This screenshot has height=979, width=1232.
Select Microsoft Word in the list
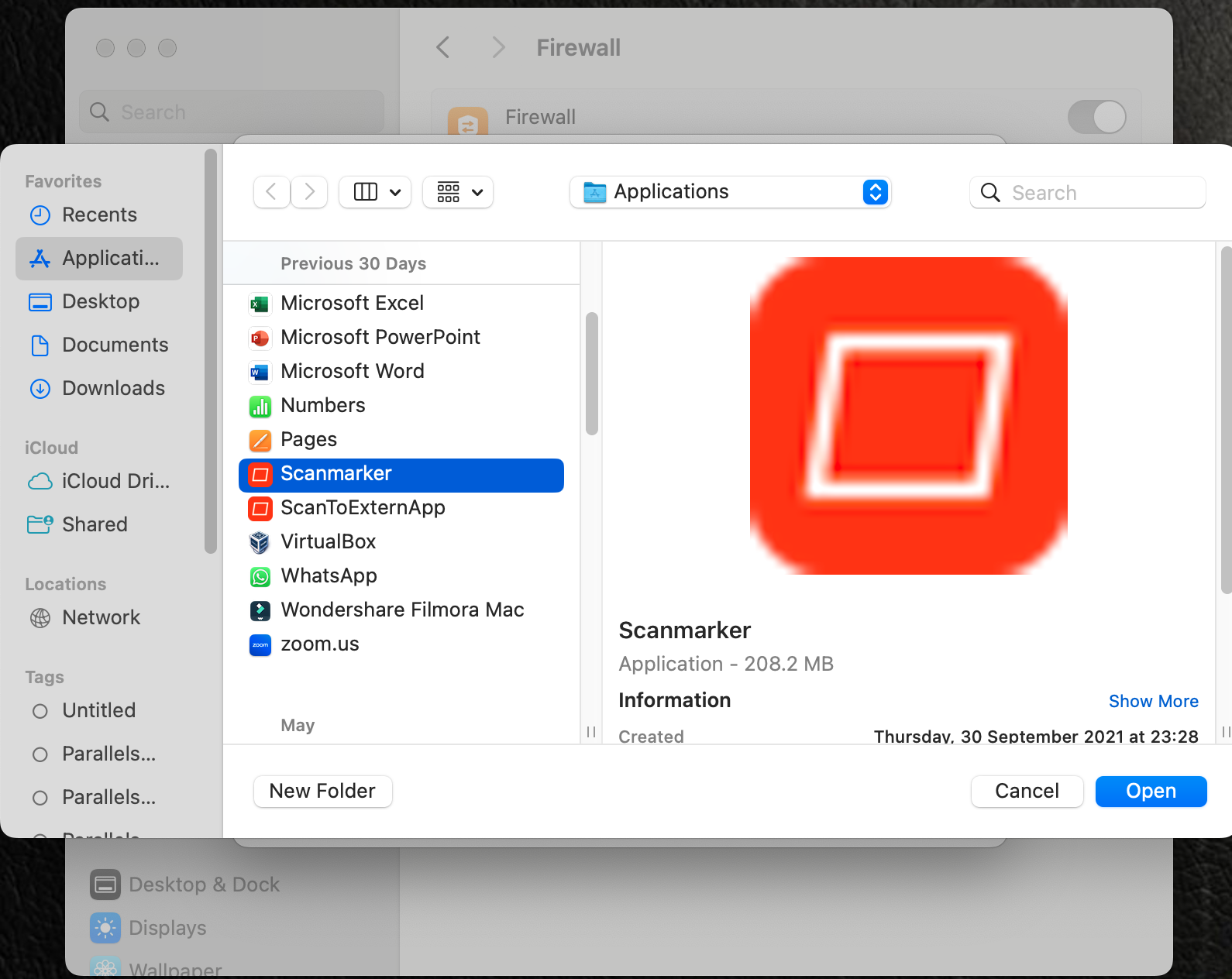tap(401, 372)
